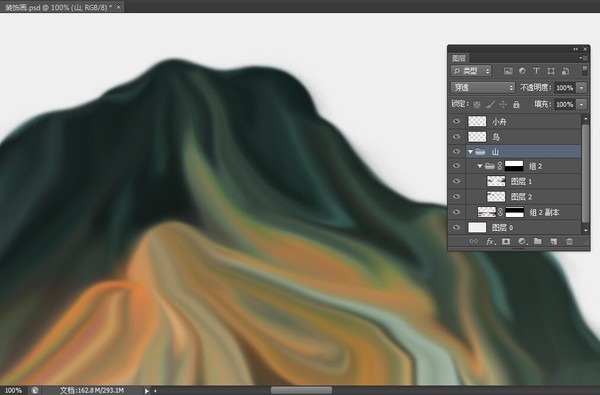This screenshot has height=395, width=600.
Task: Select the 图层 0 layer name
Action: pos(502,228)
